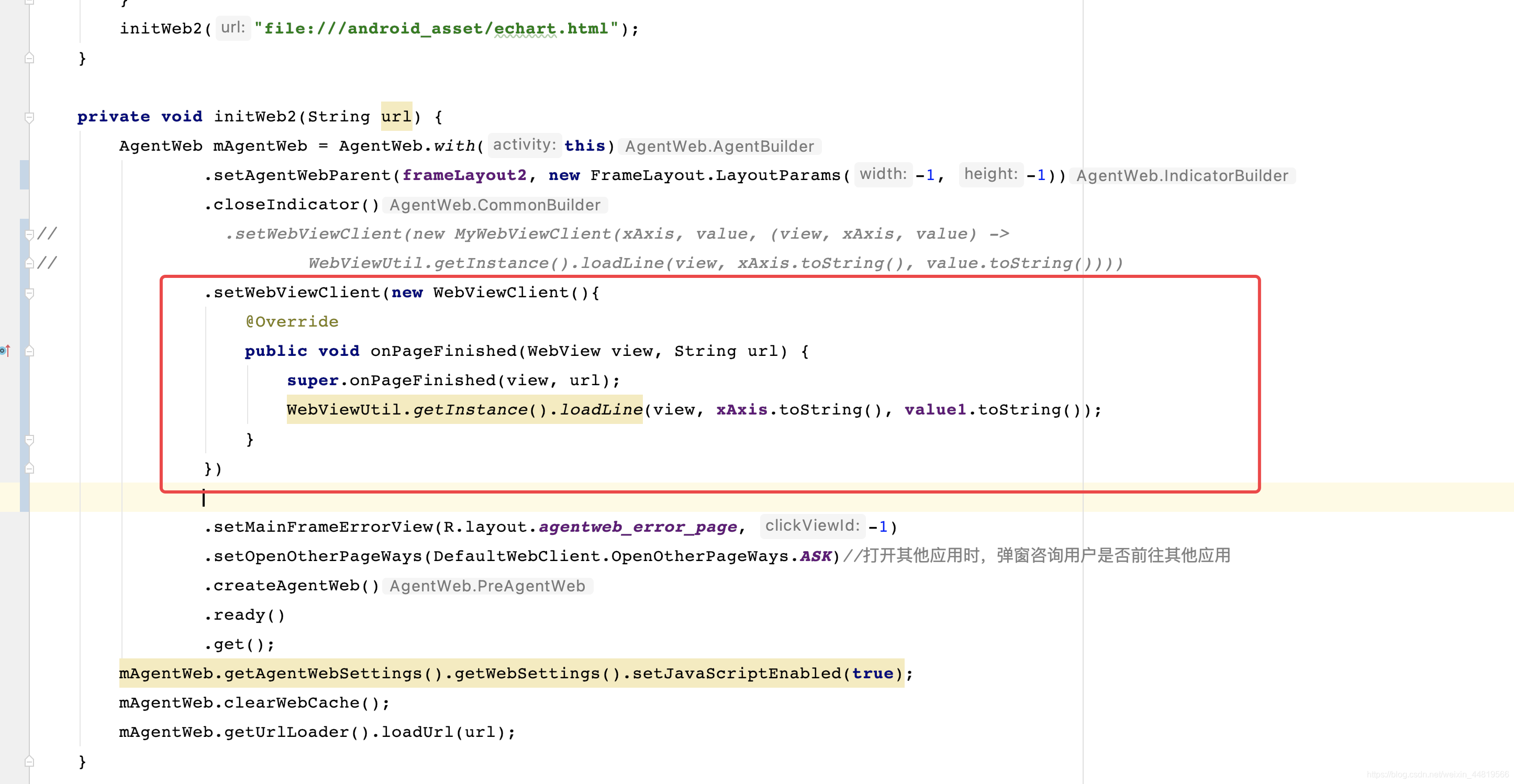The image size is (1514, 784).
Task: Click the agentweb_error_page layout reference
Action: [x=638, y=527]
